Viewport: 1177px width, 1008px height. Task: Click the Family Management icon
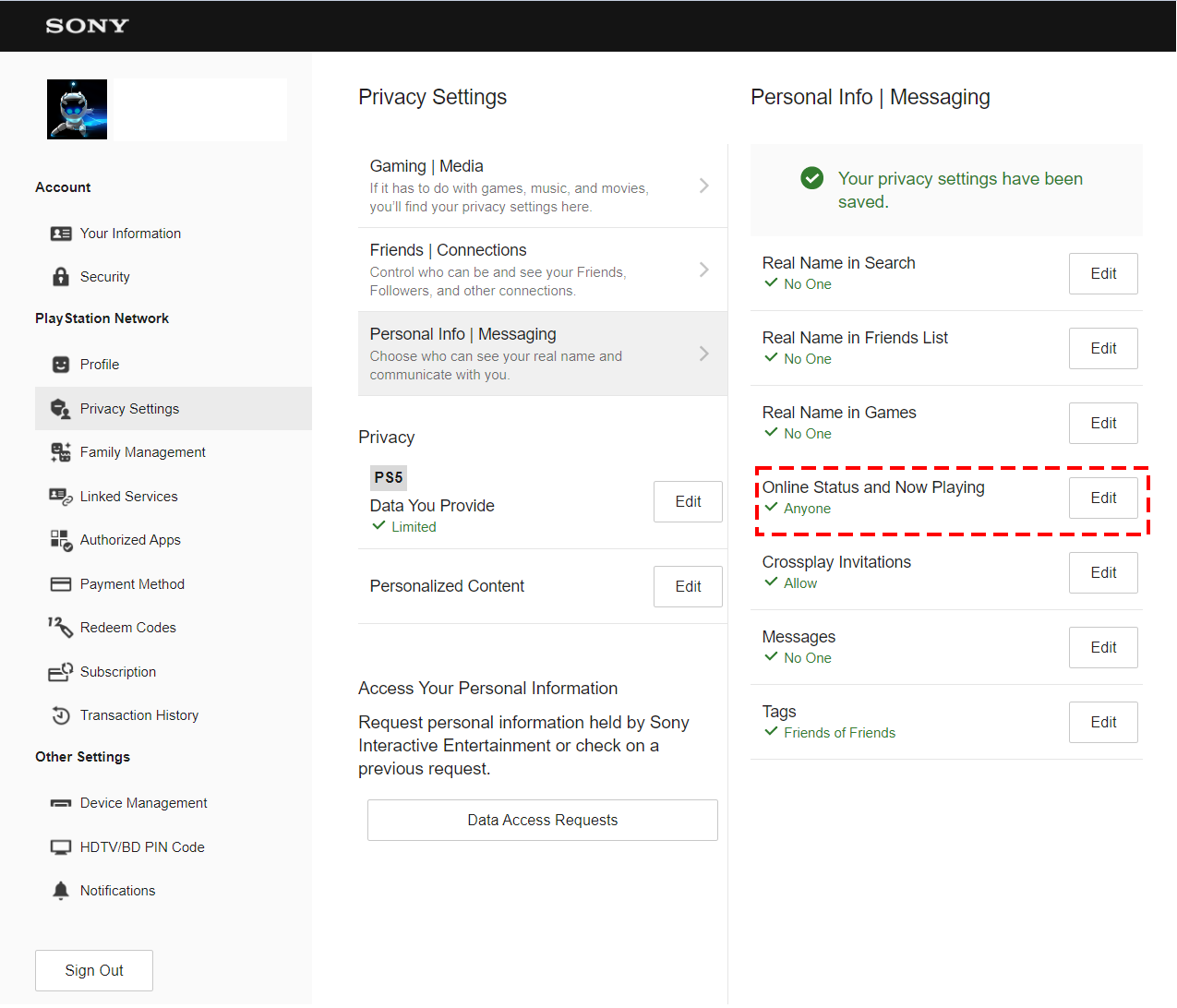click(59, 451)
